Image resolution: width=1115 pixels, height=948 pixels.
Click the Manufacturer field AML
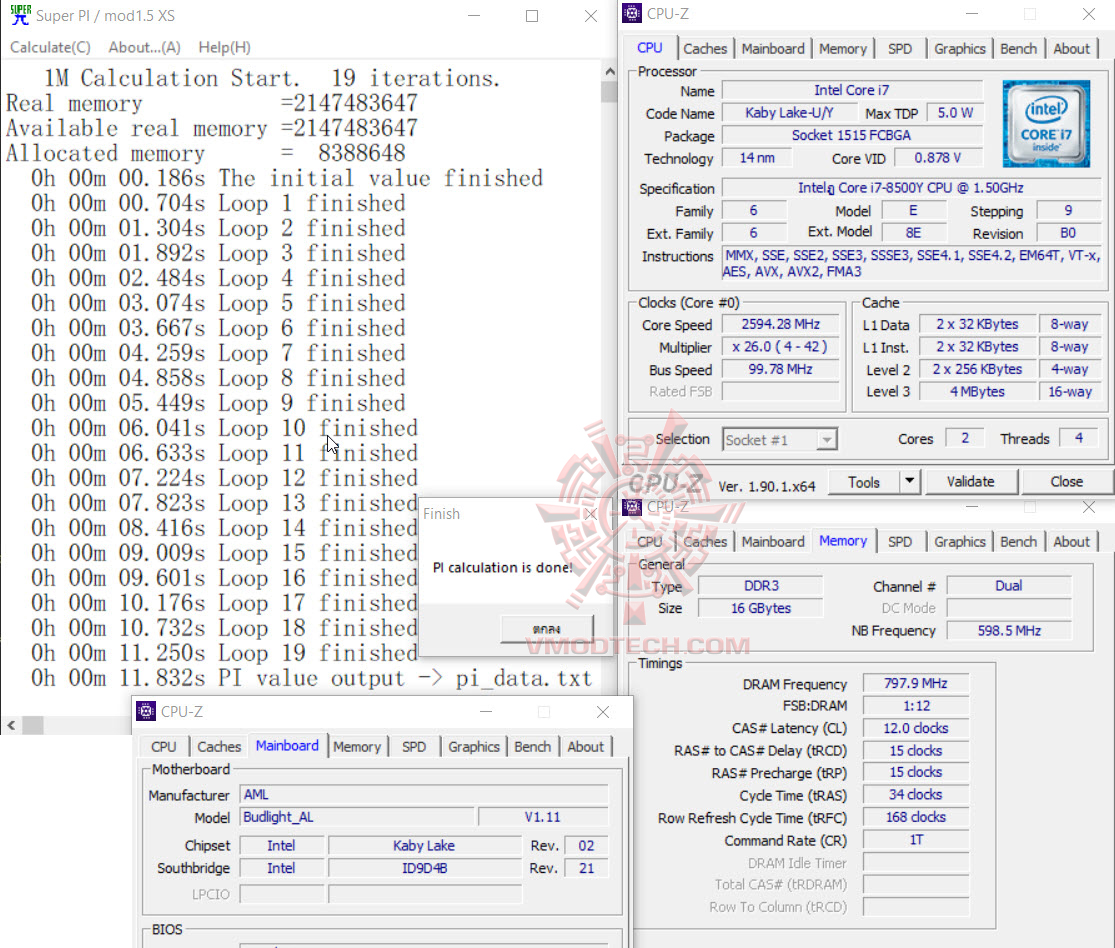click(x=424, y=794)
